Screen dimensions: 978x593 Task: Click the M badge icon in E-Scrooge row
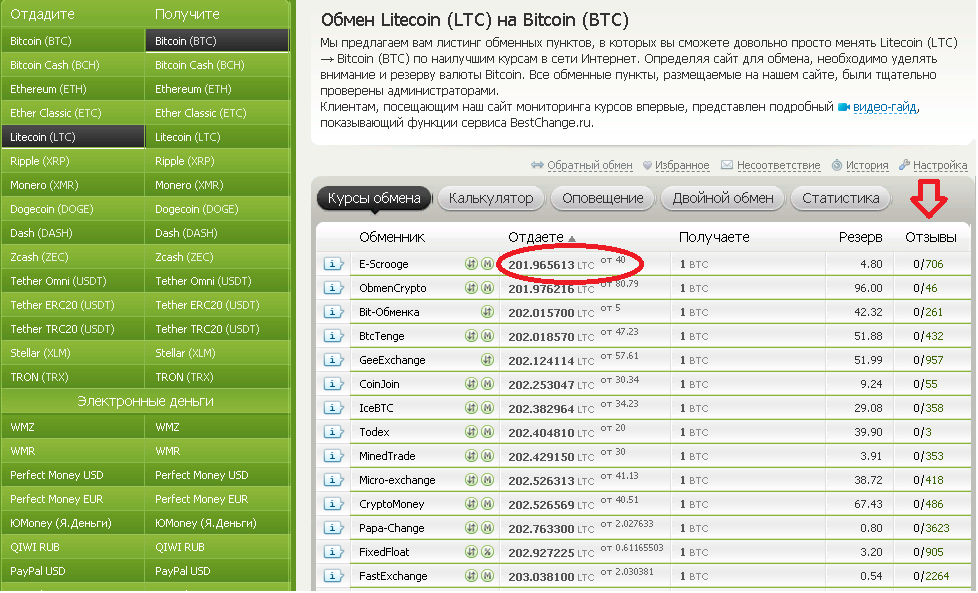(488, 264)
